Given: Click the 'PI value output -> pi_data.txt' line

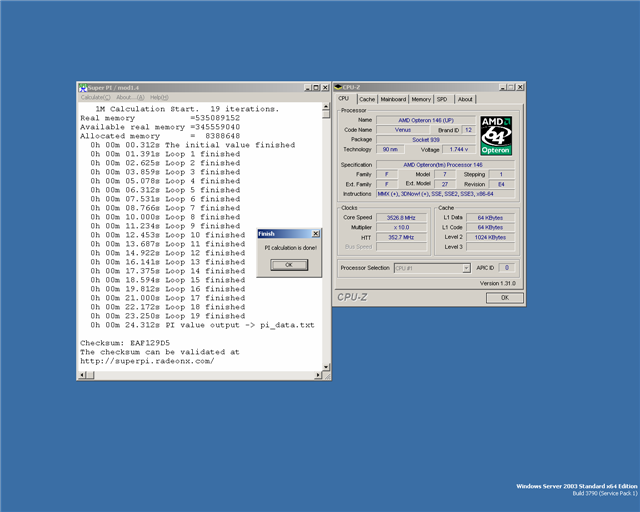Looking at the screenshot, I should (x=202, y=325).
